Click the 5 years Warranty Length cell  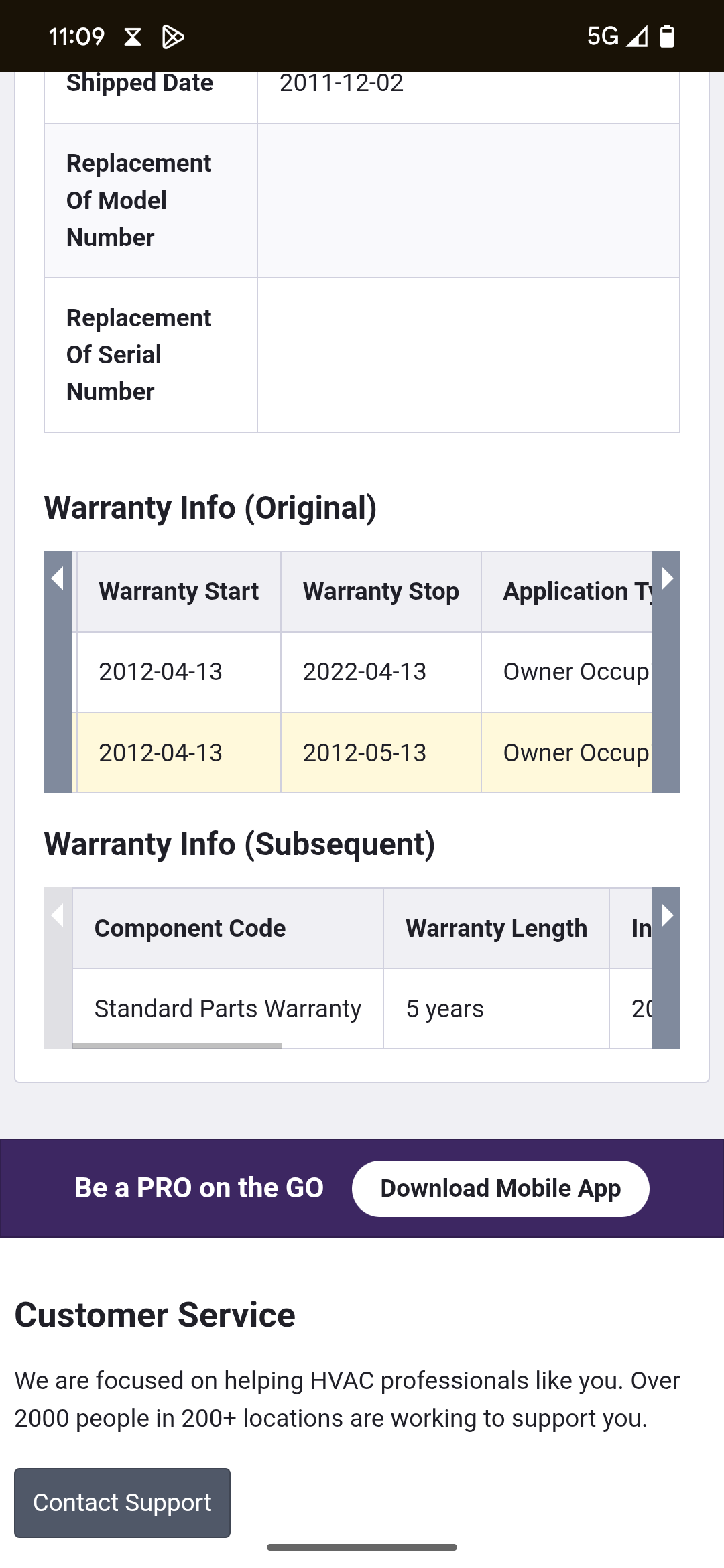[444, 1008]
